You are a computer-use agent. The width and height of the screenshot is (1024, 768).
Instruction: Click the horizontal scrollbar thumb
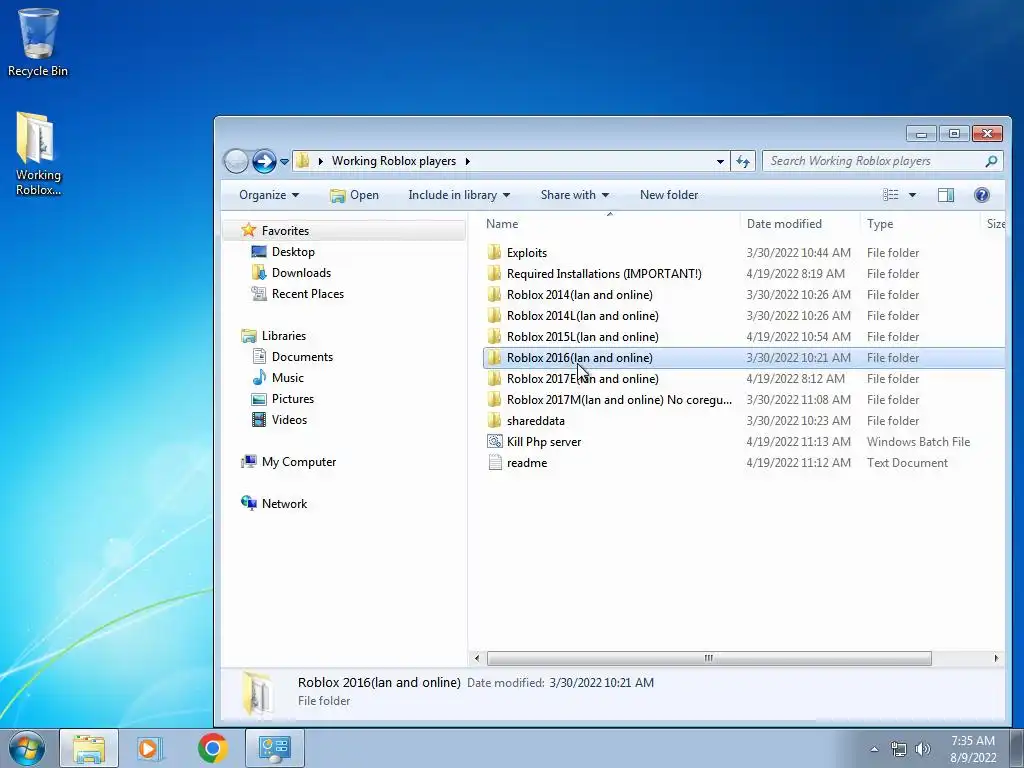[709, 658]
